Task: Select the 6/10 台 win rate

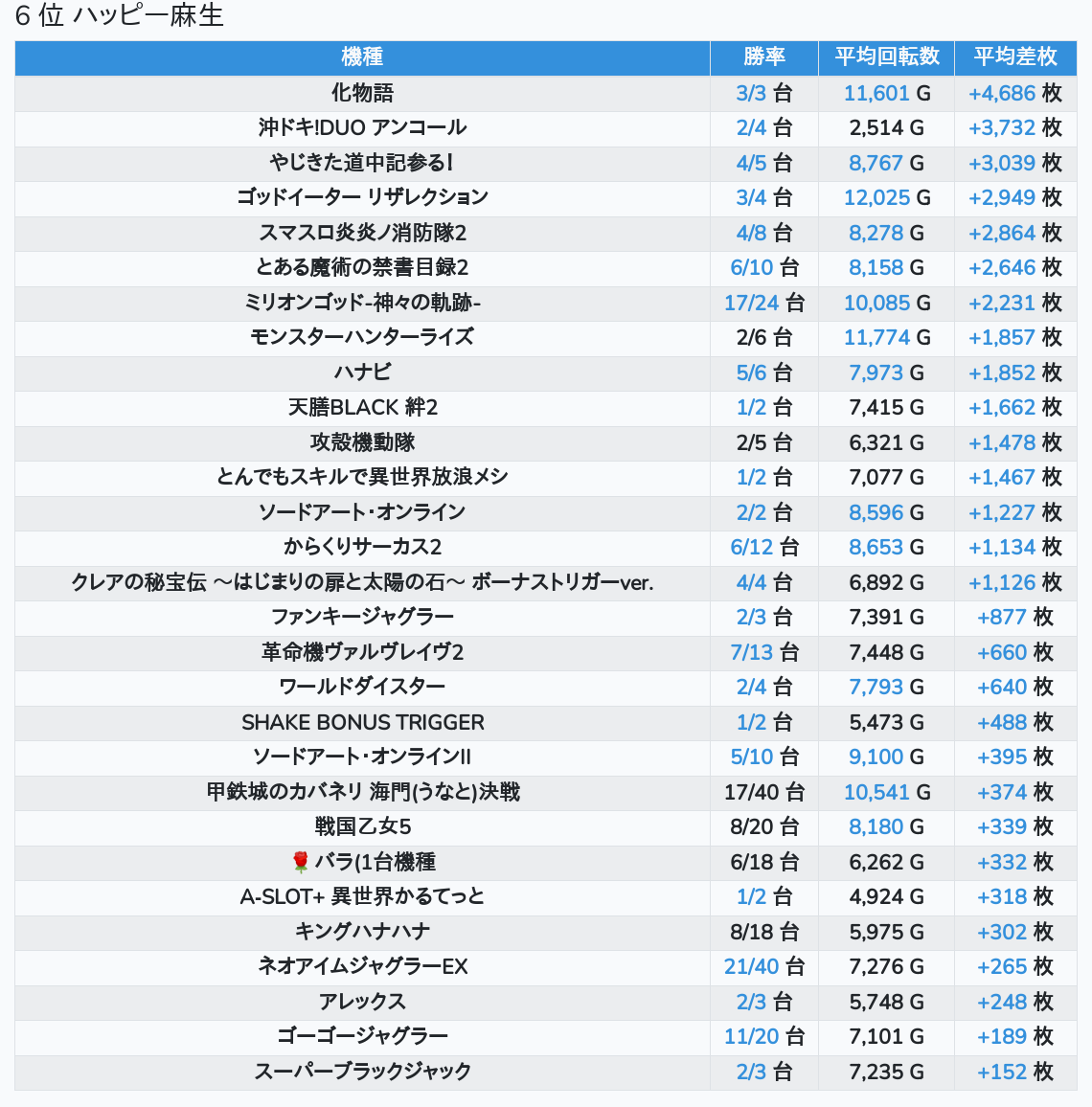Action: (764, 267)
